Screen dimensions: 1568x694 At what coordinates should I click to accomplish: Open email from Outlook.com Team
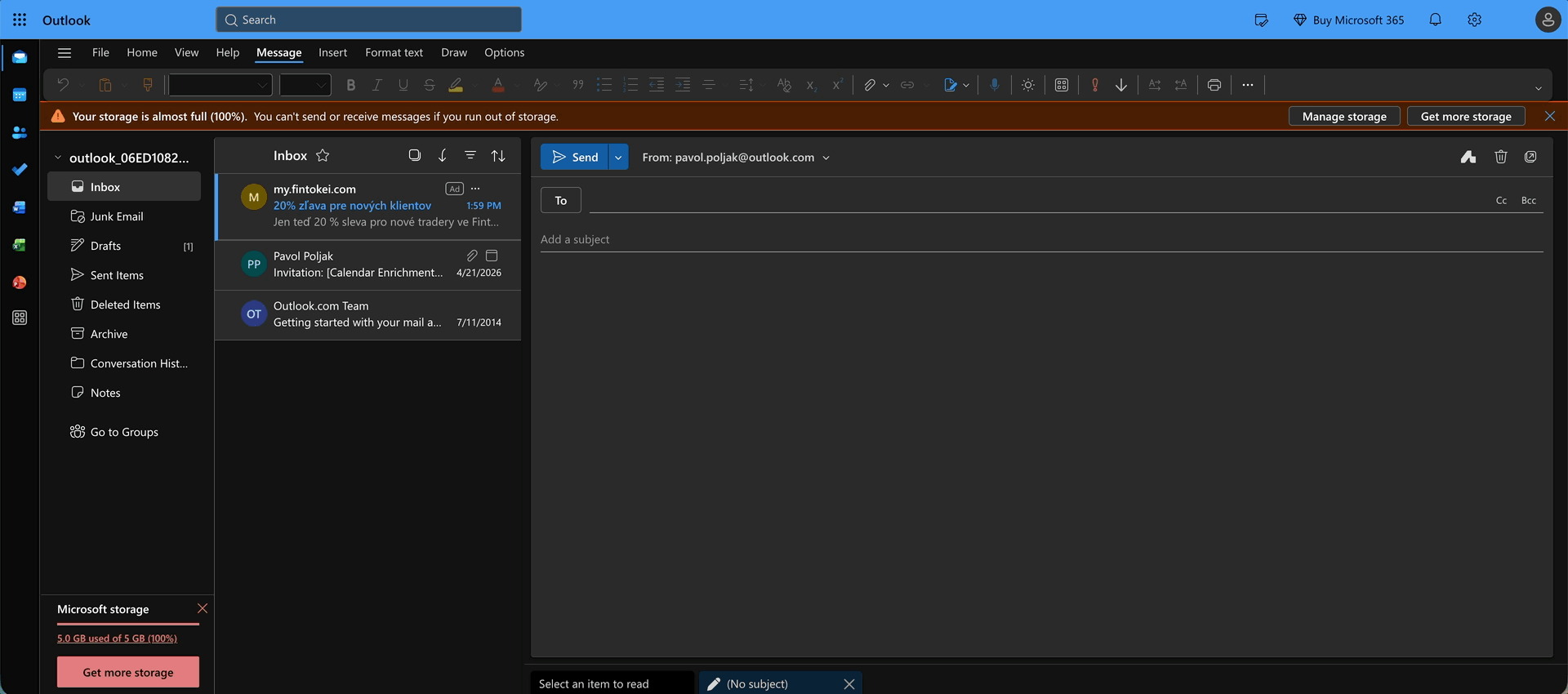367,314
